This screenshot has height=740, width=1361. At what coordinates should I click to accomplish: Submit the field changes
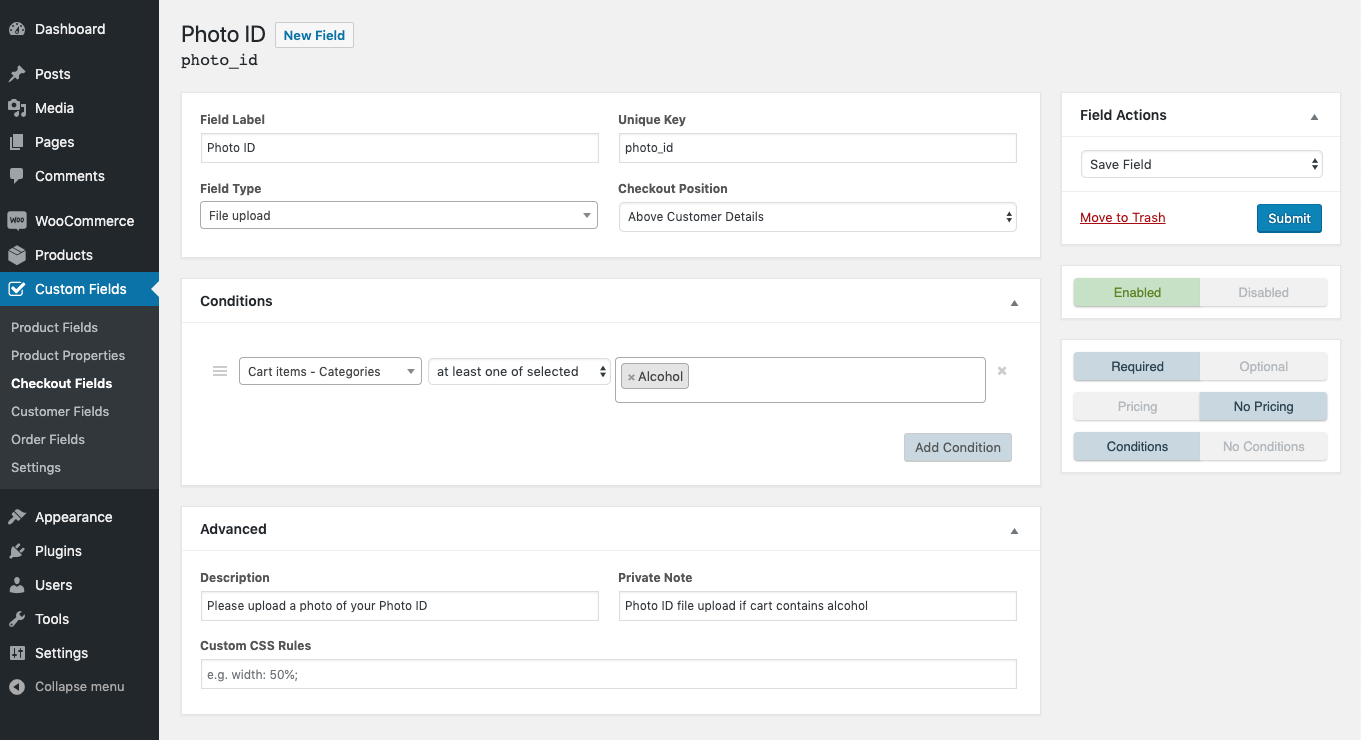[1289, 218]
